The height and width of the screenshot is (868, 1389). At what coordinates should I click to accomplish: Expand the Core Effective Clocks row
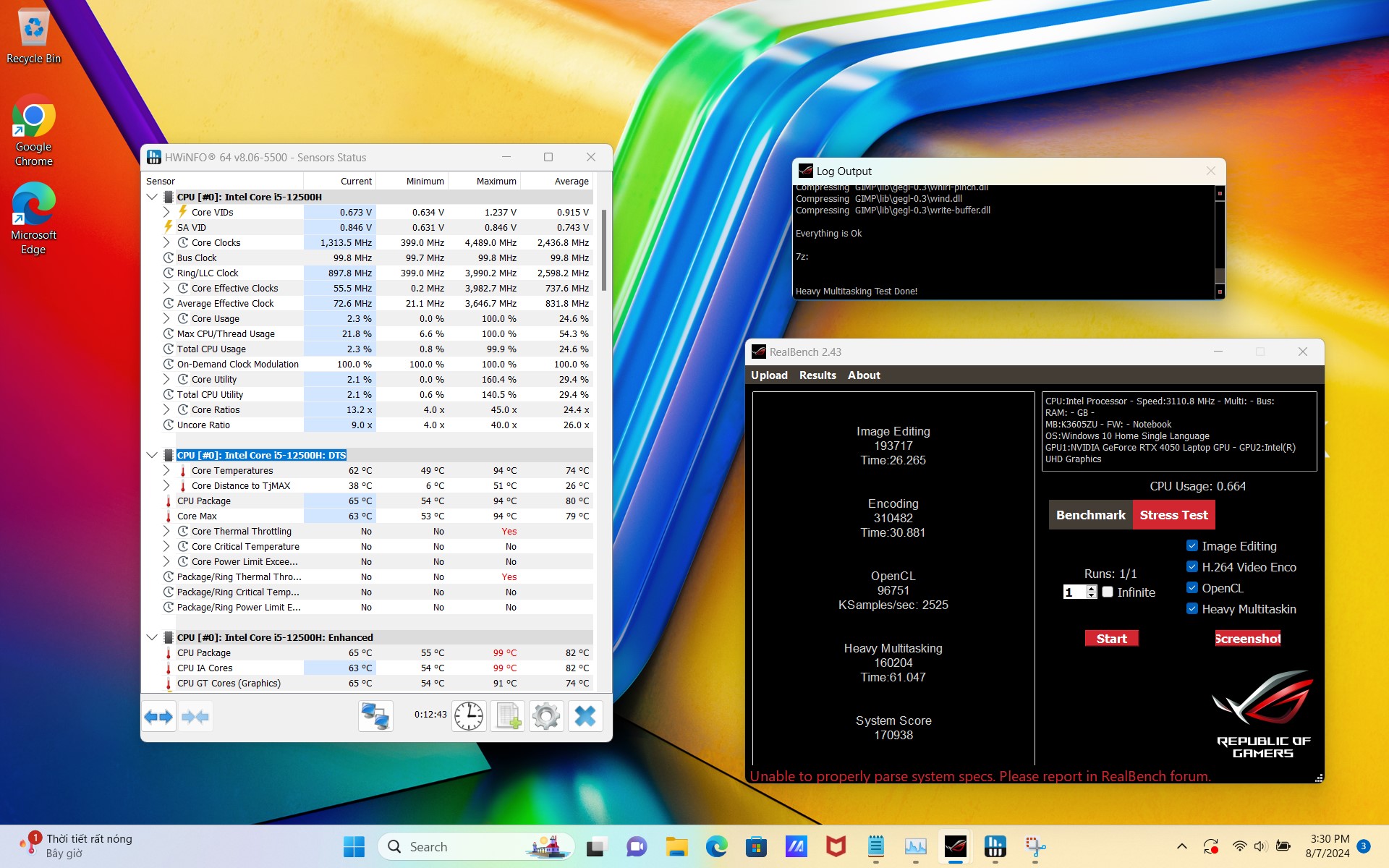pos(166,288)
